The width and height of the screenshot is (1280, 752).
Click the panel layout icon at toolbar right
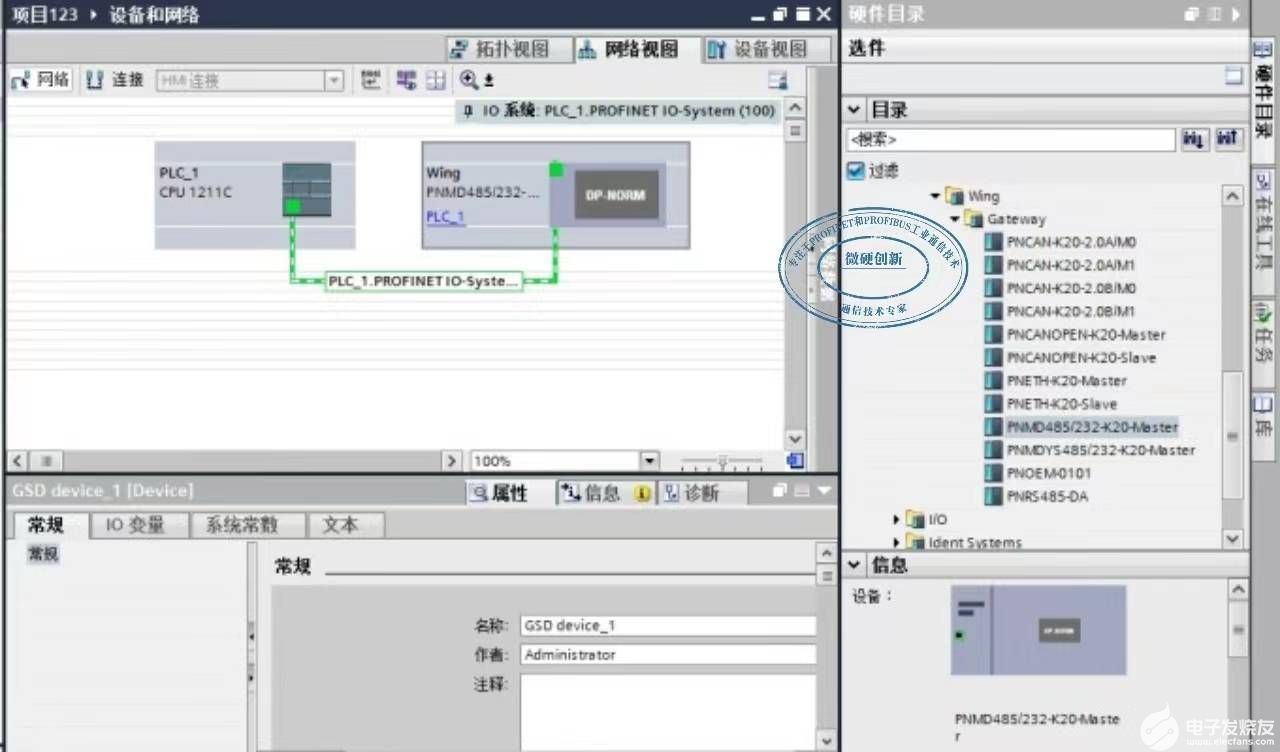[777, 81]
